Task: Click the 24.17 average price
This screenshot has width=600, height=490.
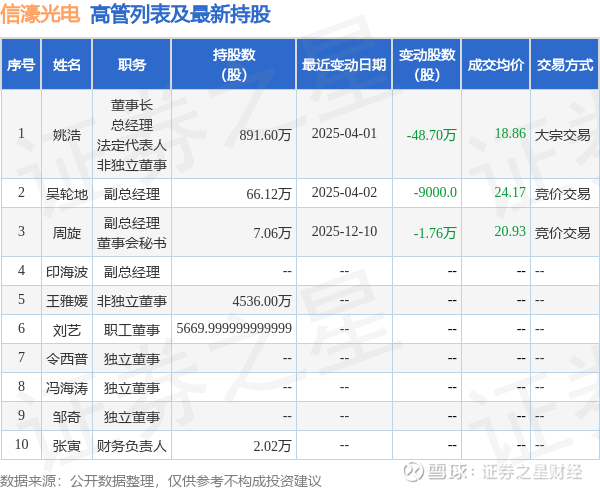Action: pos(510,192)
